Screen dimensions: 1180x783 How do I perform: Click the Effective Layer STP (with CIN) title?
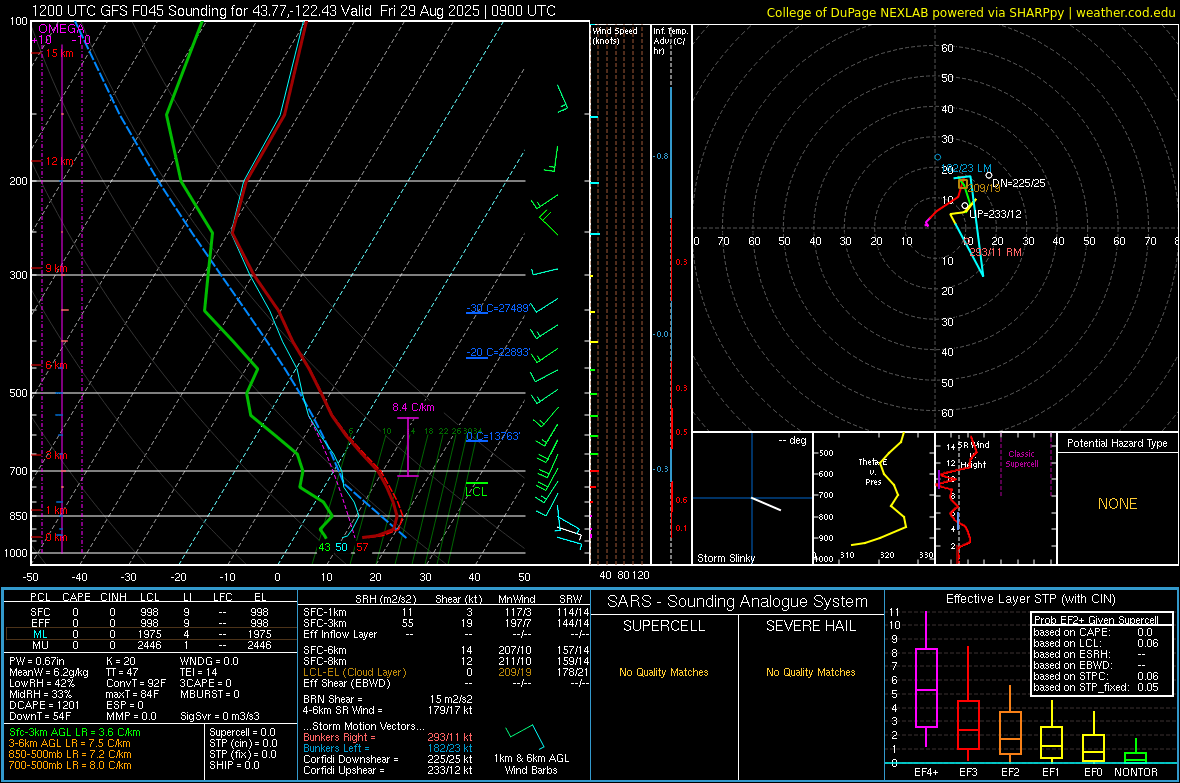tap(1030, 599)
